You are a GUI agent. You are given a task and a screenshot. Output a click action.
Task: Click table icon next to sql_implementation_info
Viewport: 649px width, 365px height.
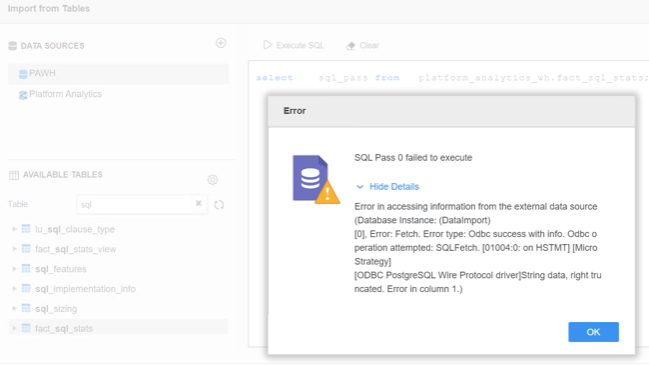tap(26, 288)
